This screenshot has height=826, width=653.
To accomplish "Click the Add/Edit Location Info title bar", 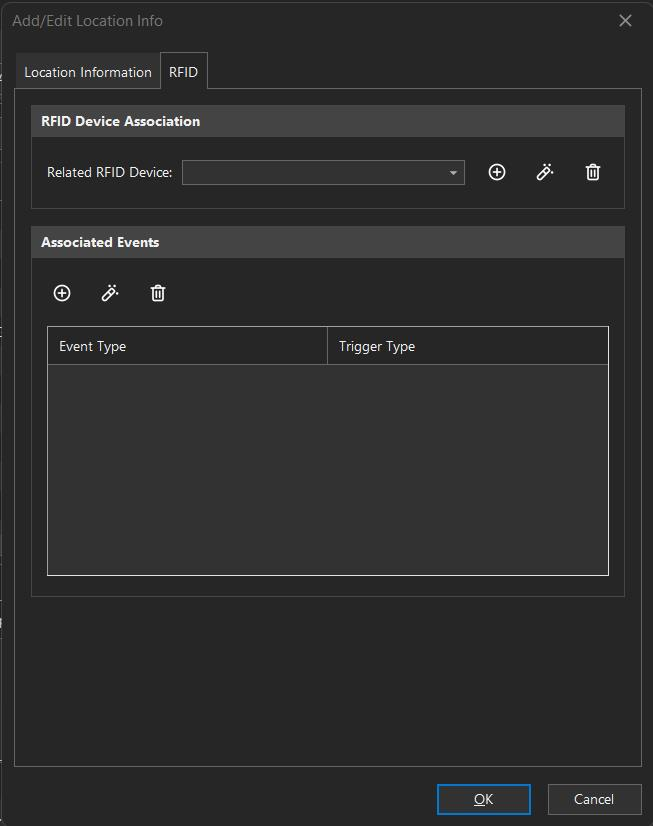I will point(300,21).
